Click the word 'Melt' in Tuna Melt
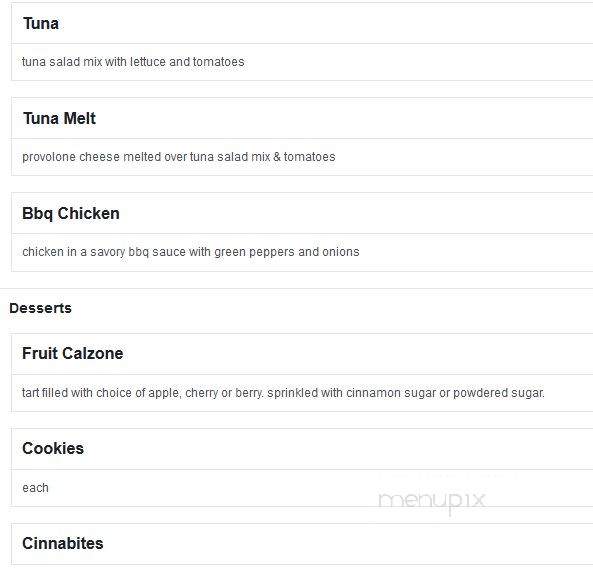Viewport: 593px width, 569px height. (x=80, y=118)
